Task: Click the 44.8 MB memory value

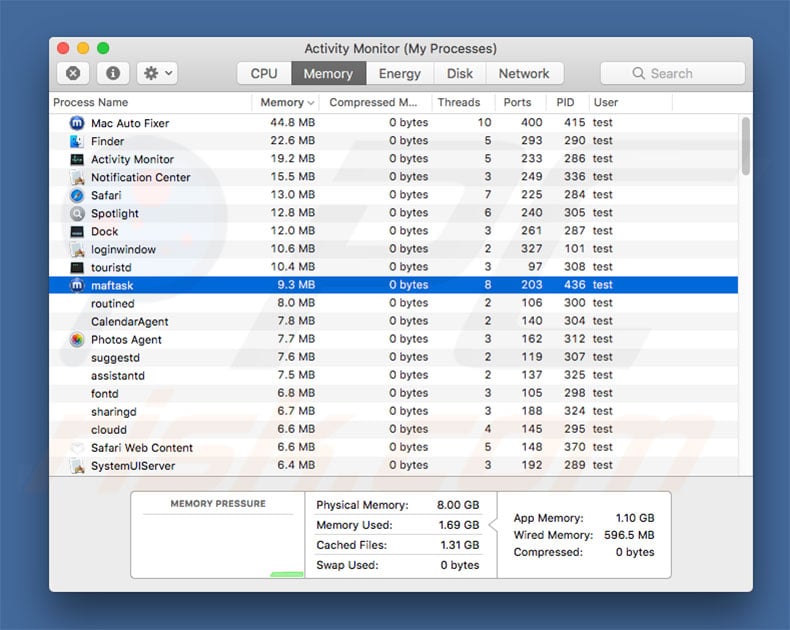Action: pos(293,122)
